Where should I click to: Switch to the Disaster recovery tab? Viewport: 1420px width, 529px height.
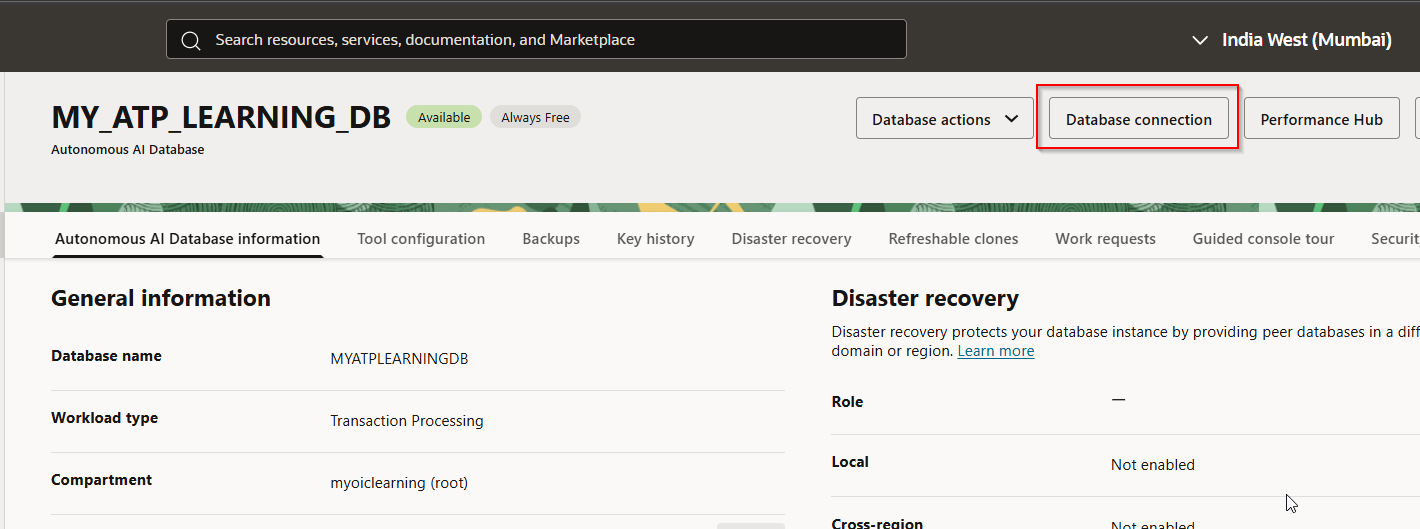click(791, 239)
